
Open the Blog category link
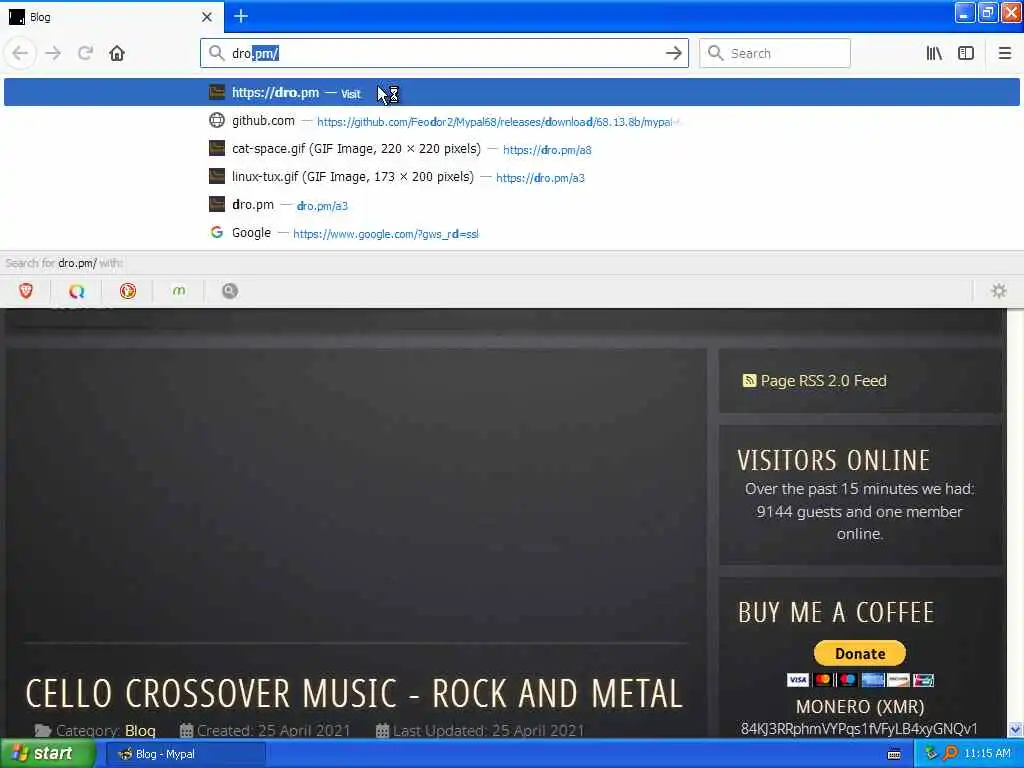(x=140, y=731)
